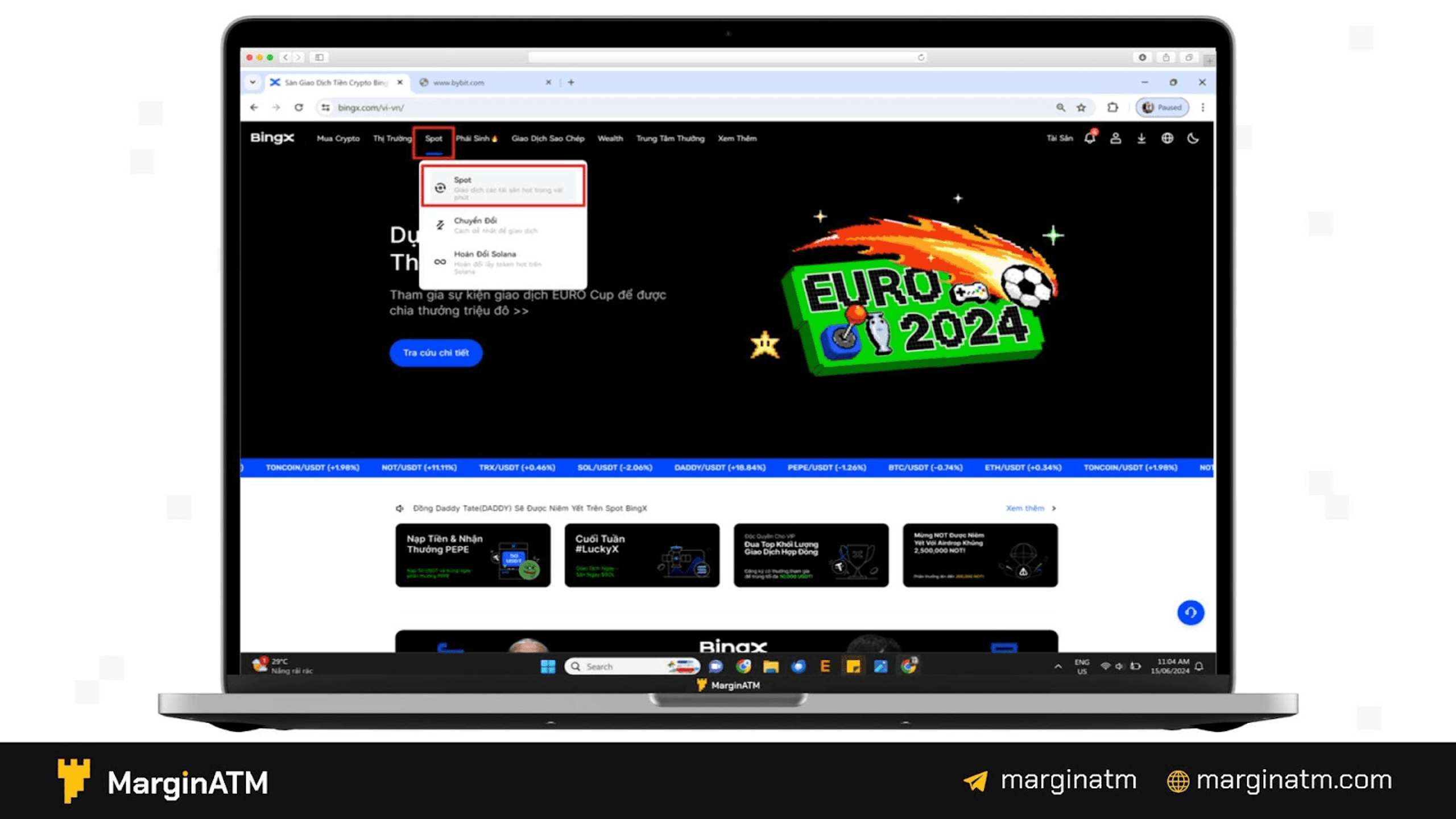
Task: Expand the Xem Thêm menu
Action: [737, 138]
